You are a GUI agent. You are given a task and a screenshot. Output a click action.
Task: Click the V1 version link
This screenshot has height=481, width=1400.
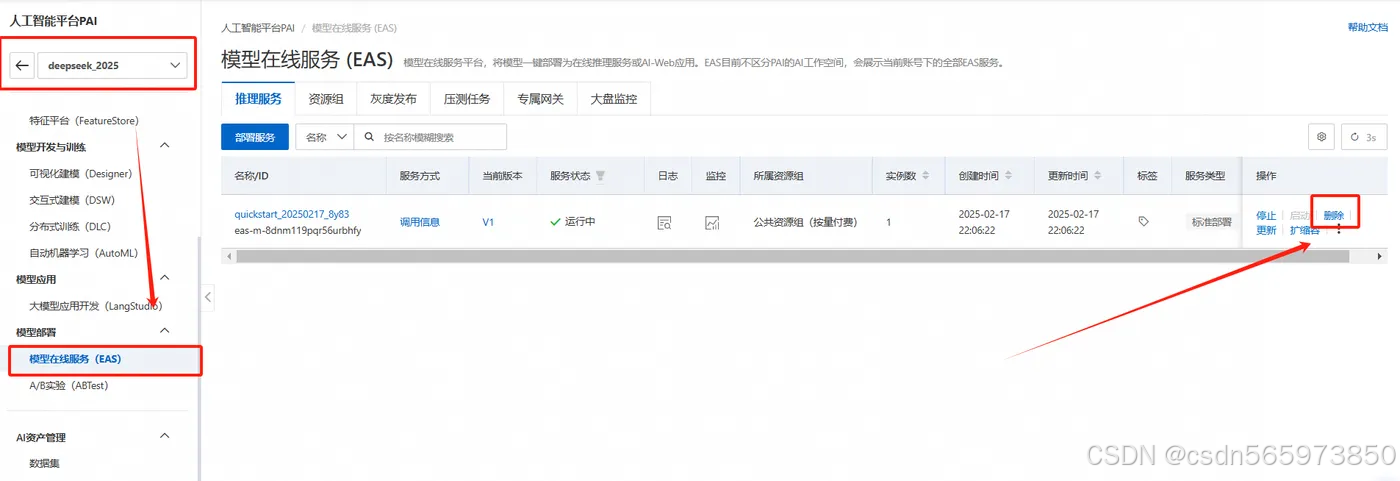coord(488,222)
